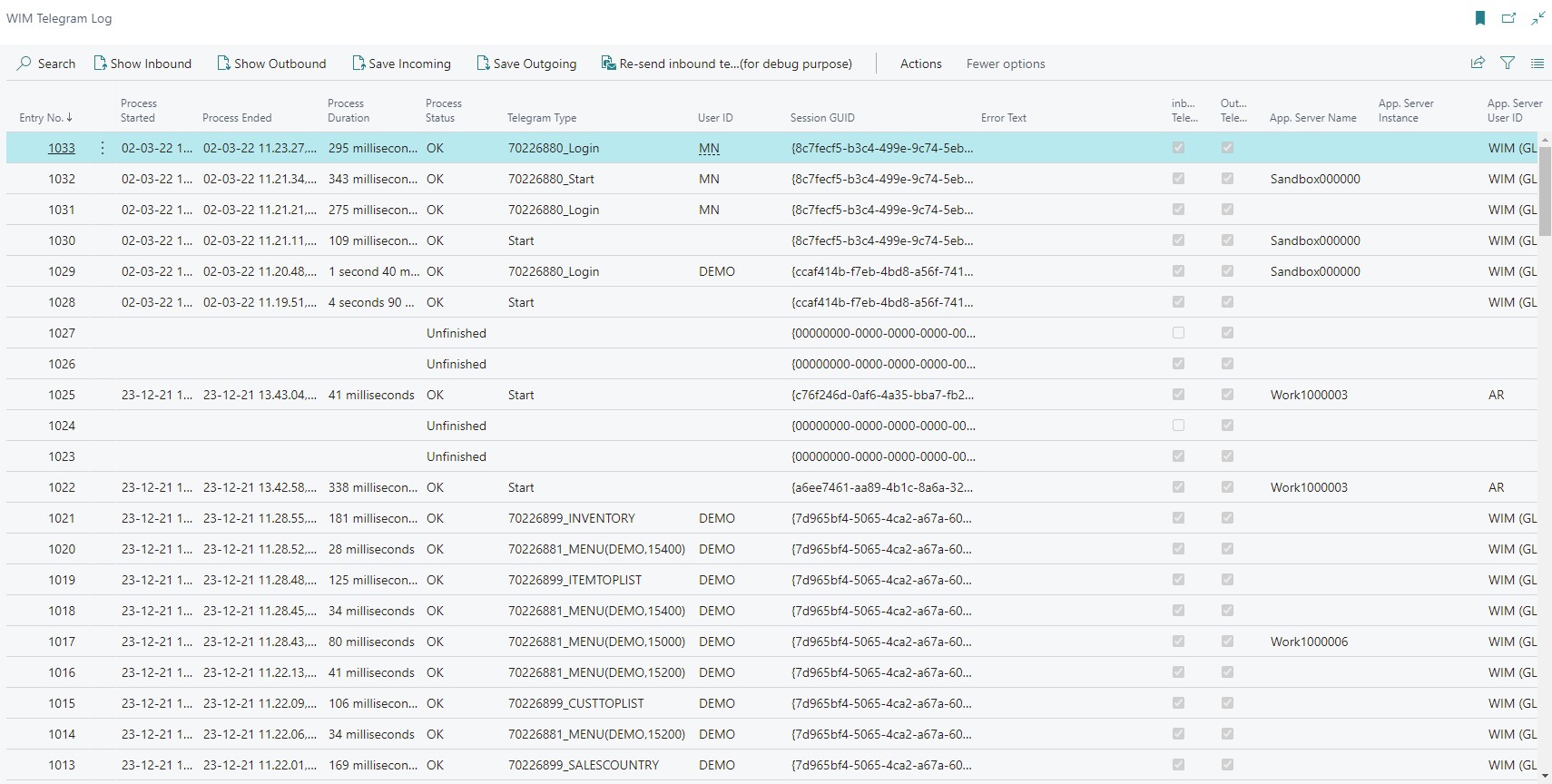Select Fewer options in the action bar
This screenshot has width=1552, height=784.
pos(1006,64)
